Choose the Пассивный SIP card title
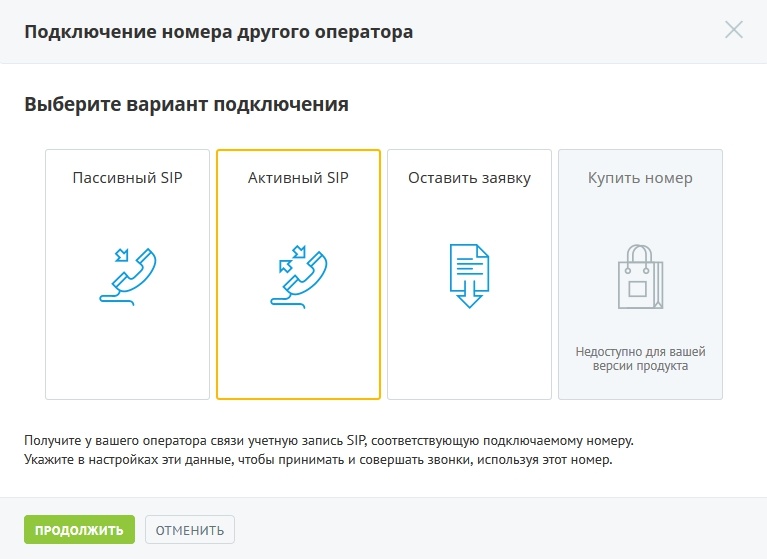 tap(127, 178)
